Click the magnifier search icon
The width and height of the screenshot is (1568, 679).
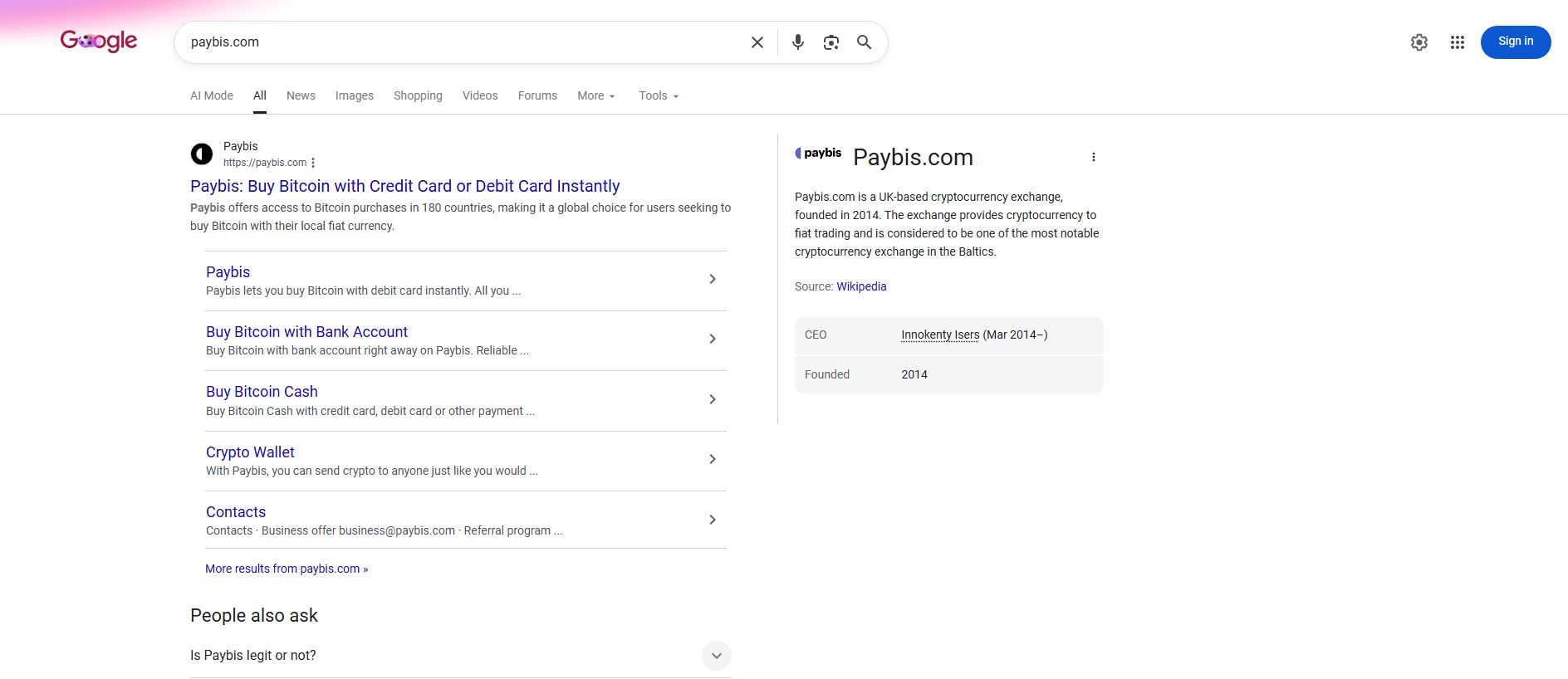click(x=865, y=42)
